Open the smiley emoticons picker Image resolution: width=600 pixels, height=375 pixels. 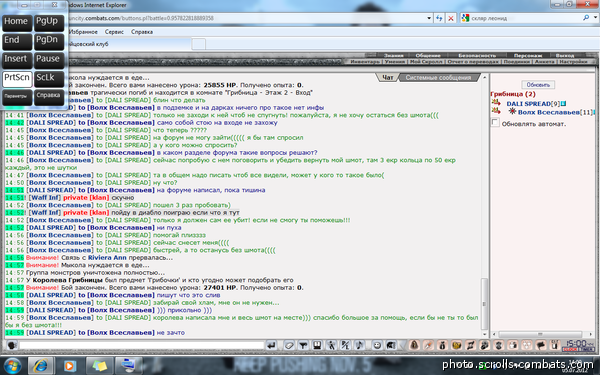coord(377,346)
